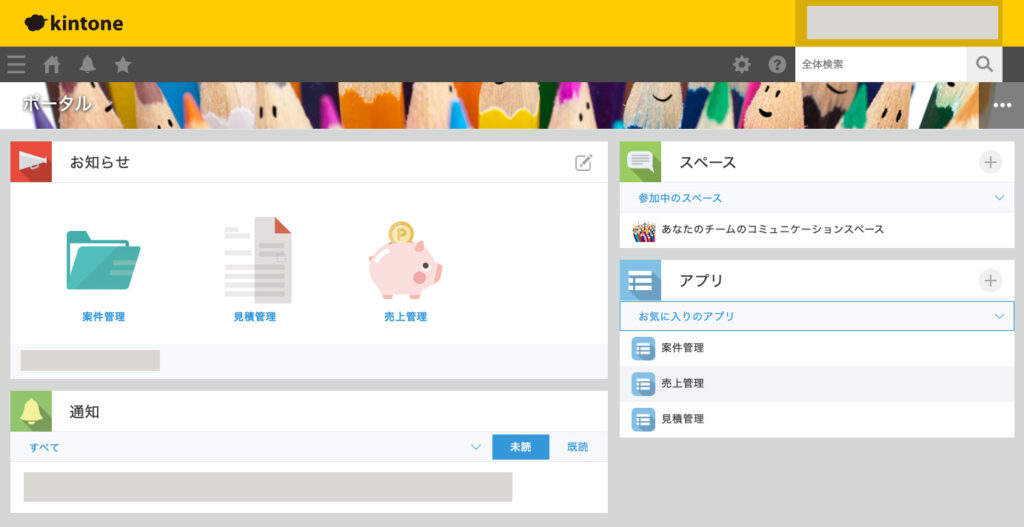Select the 未読 unread tab
Viewport: 1024px width, 527px height.
(520, 447)
